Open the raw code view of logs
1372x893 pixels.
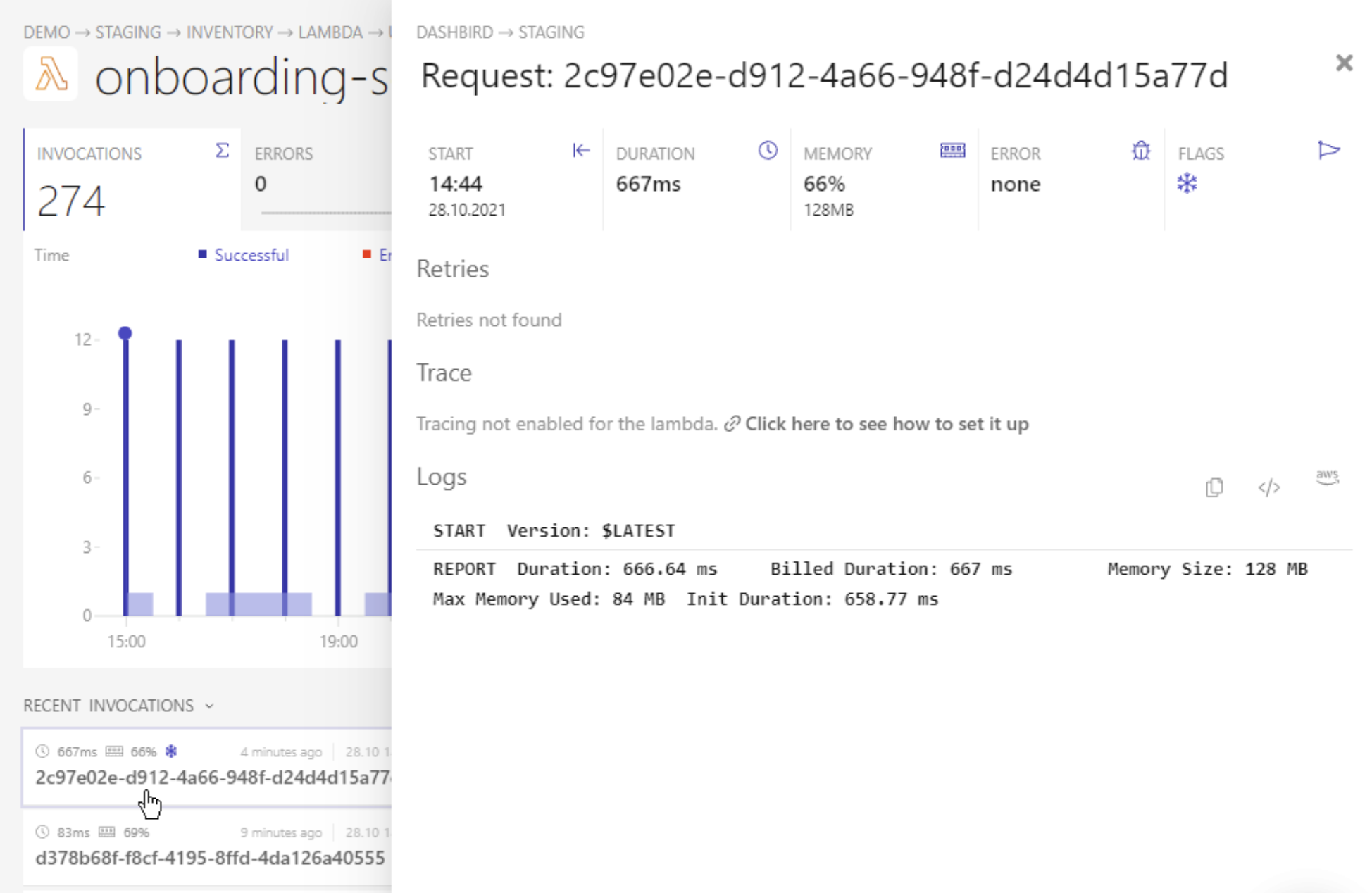(x=1269, y=487)
